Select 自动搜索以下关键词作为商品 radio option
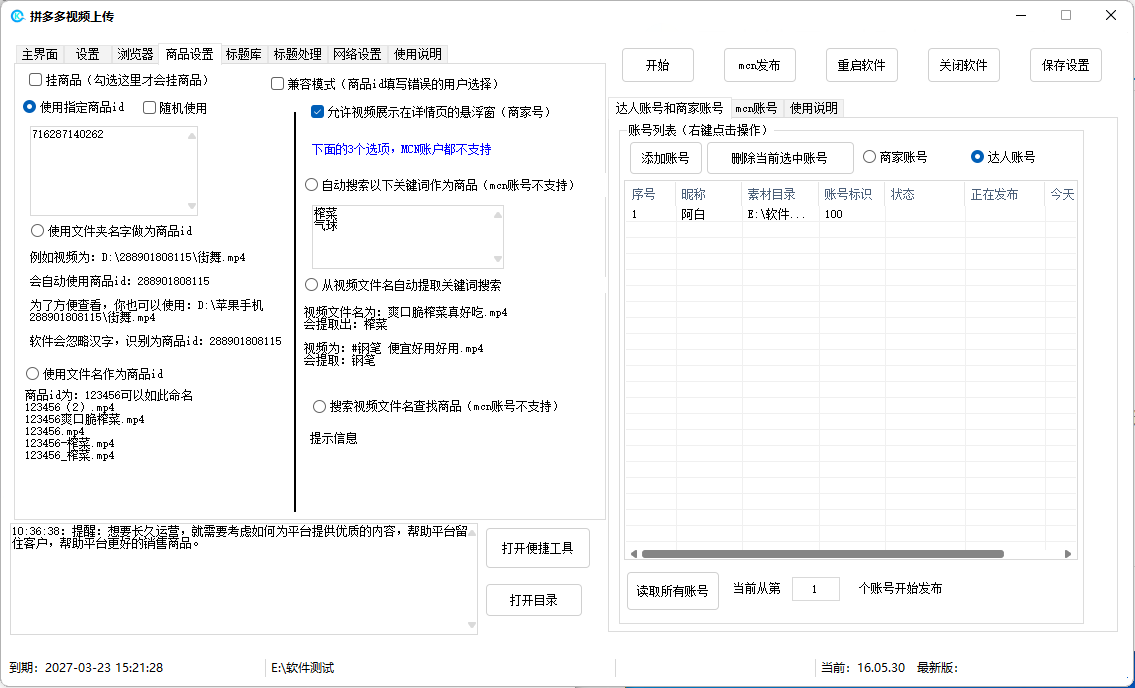The height and width of the screenshot is (688, 1135). point(311,185)
